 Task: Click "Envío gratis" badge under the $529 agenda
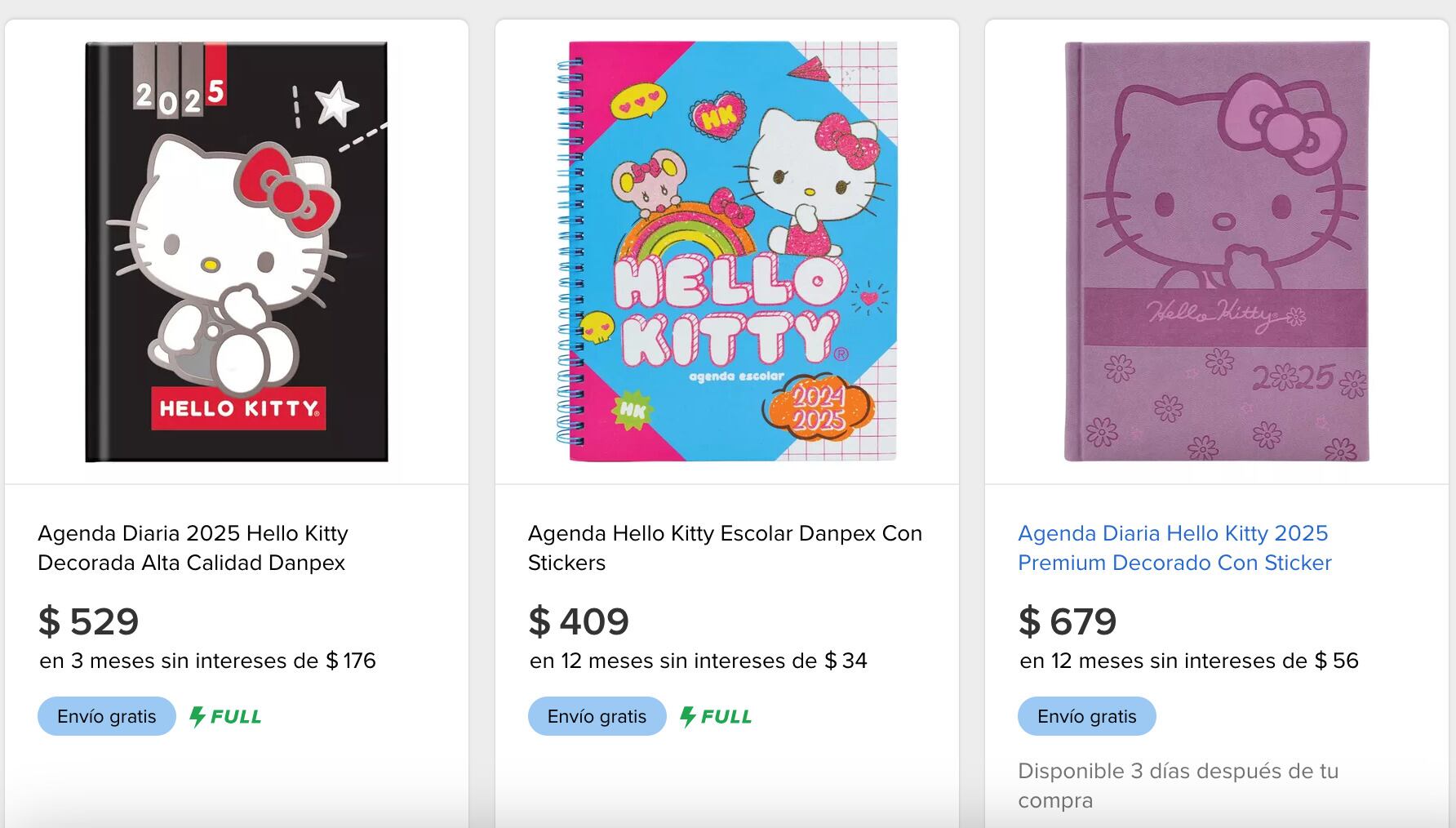(x=107, y=716)
